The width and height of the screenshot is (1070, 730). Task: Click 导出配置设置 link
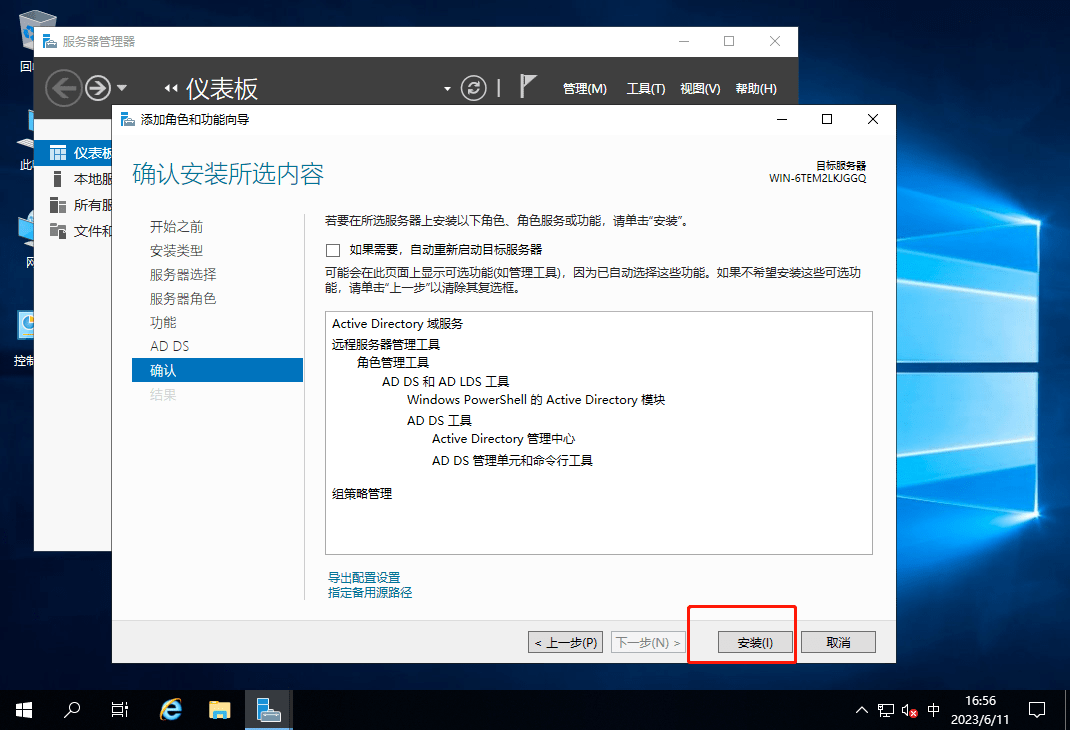click(364, 577)
